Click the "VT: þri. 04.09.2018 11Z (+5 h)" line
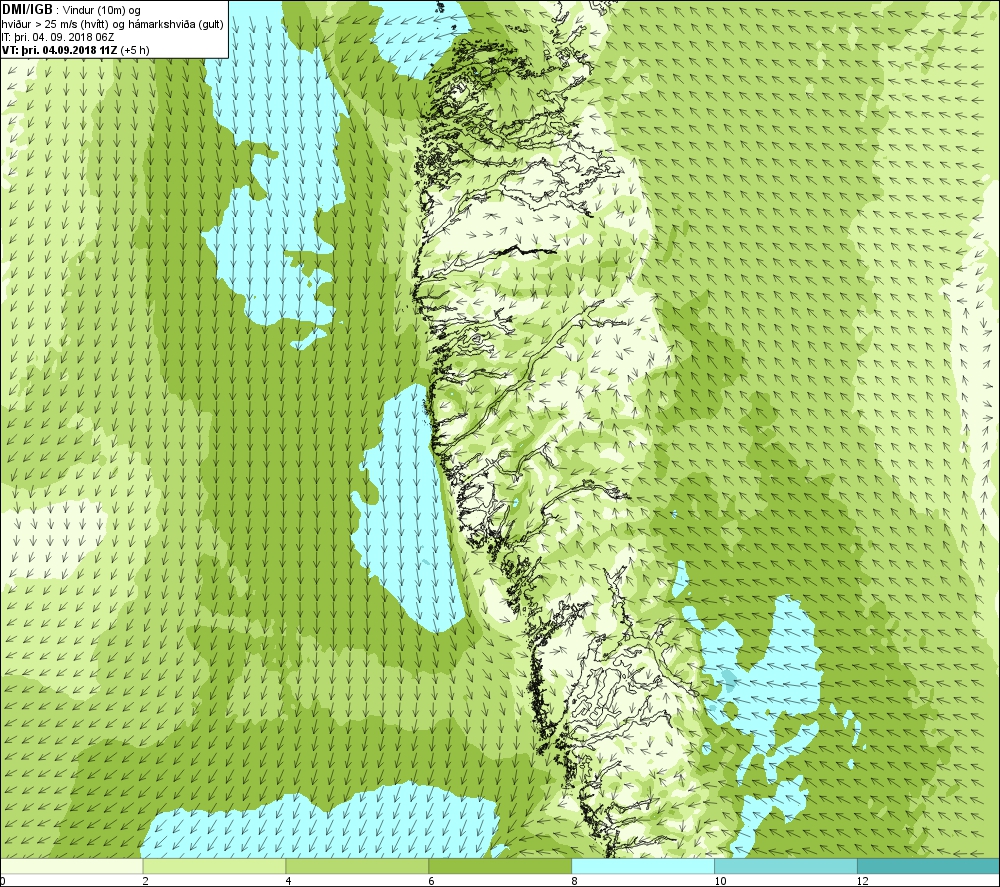Screen dimensions: 1000x887 [76, 50]
